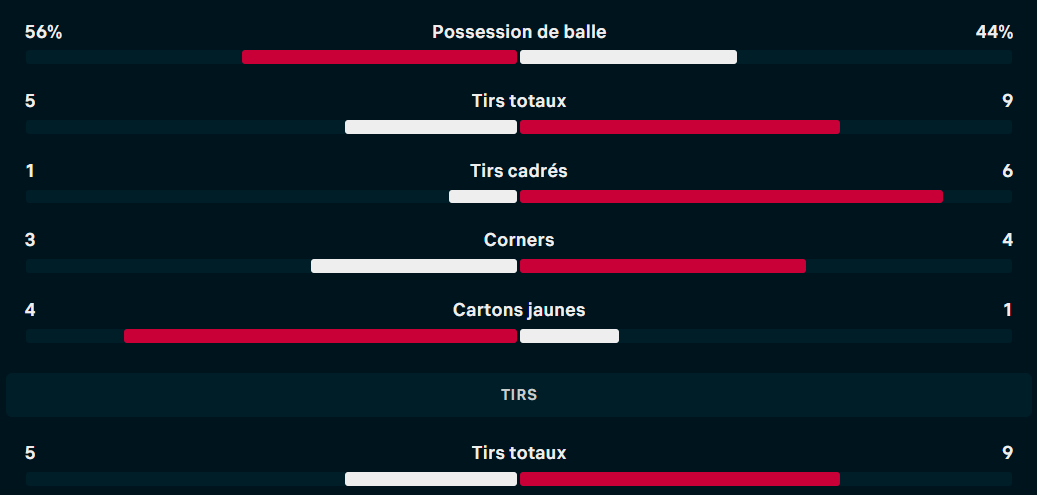Screen dimensions: 1037x495
Task: Click the red Cartons jaunes bar
Action: coord(320,336)
